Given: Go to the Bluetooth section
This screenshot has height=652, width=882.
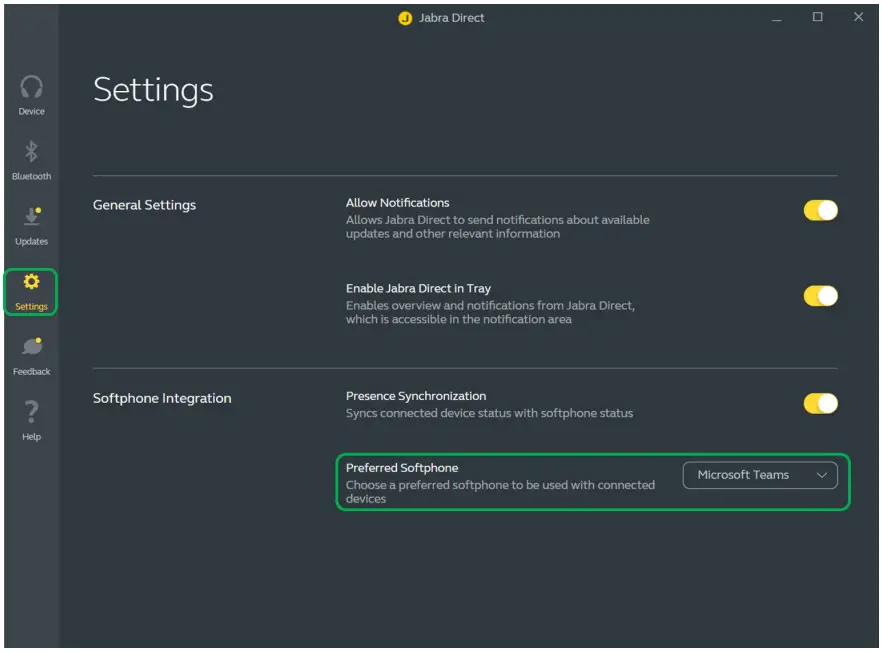Looking at the screenshot, I should point(31,160).
